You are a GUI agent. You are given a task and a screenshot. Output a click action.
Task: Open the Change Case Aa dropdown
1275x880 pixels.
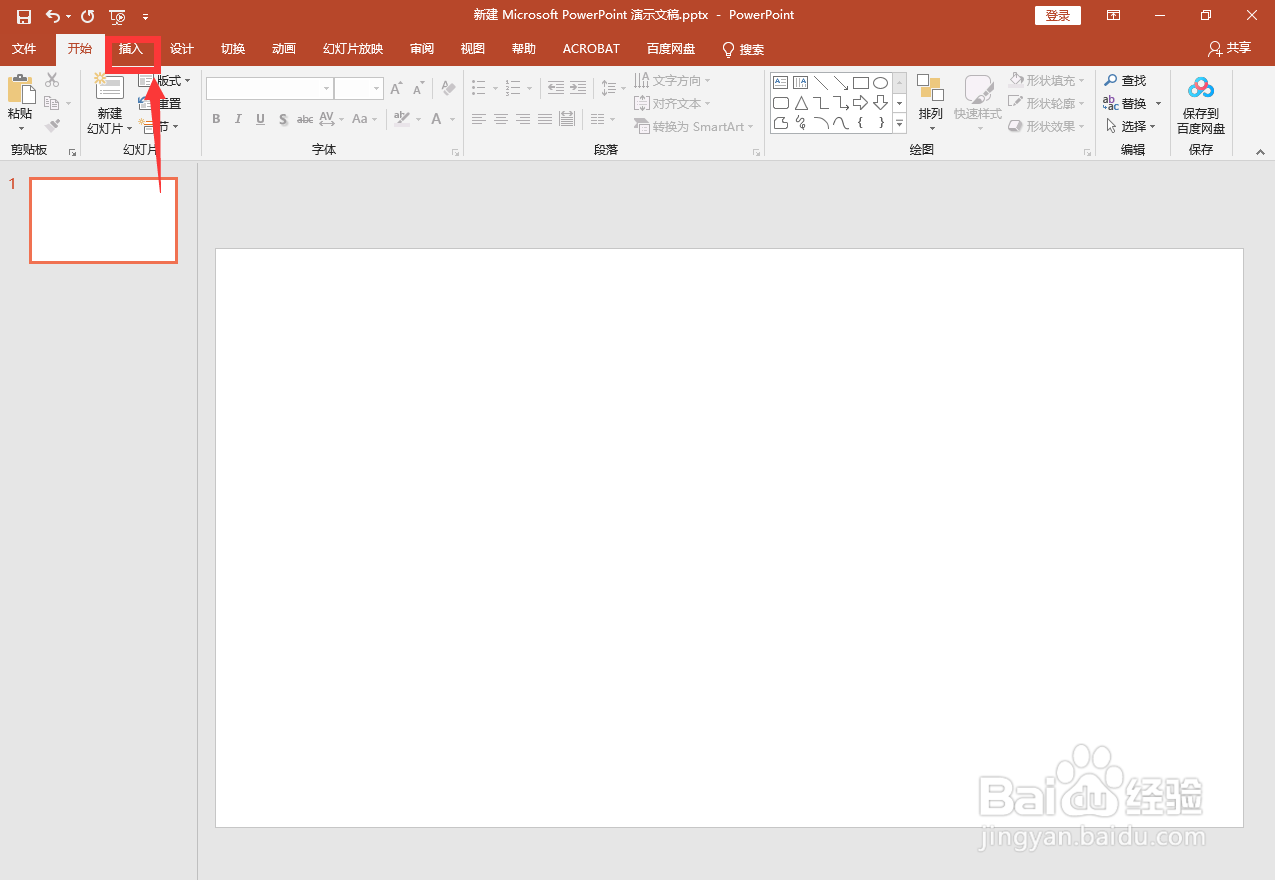364,119
